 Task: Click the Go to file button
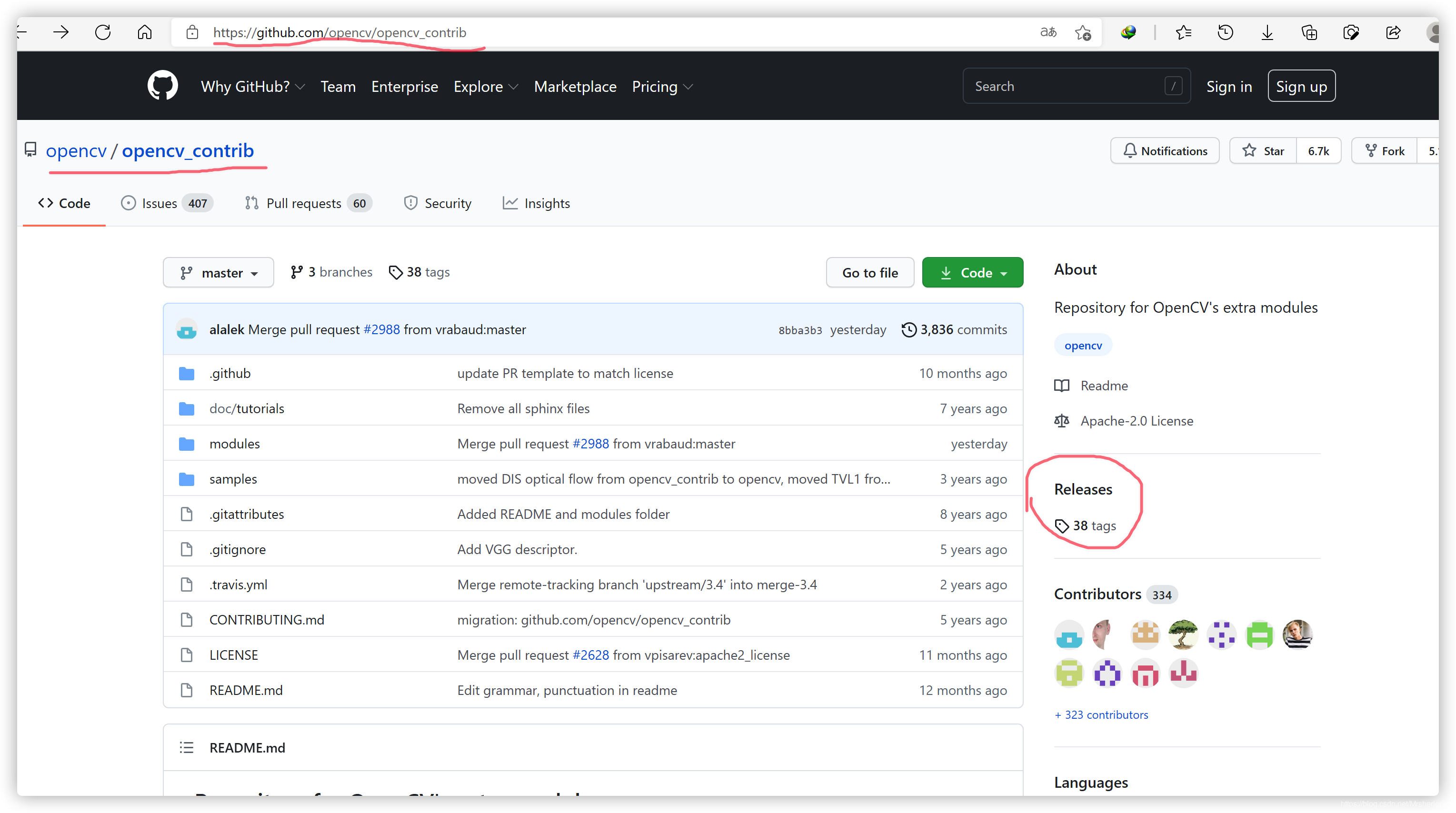click(869, 273)
